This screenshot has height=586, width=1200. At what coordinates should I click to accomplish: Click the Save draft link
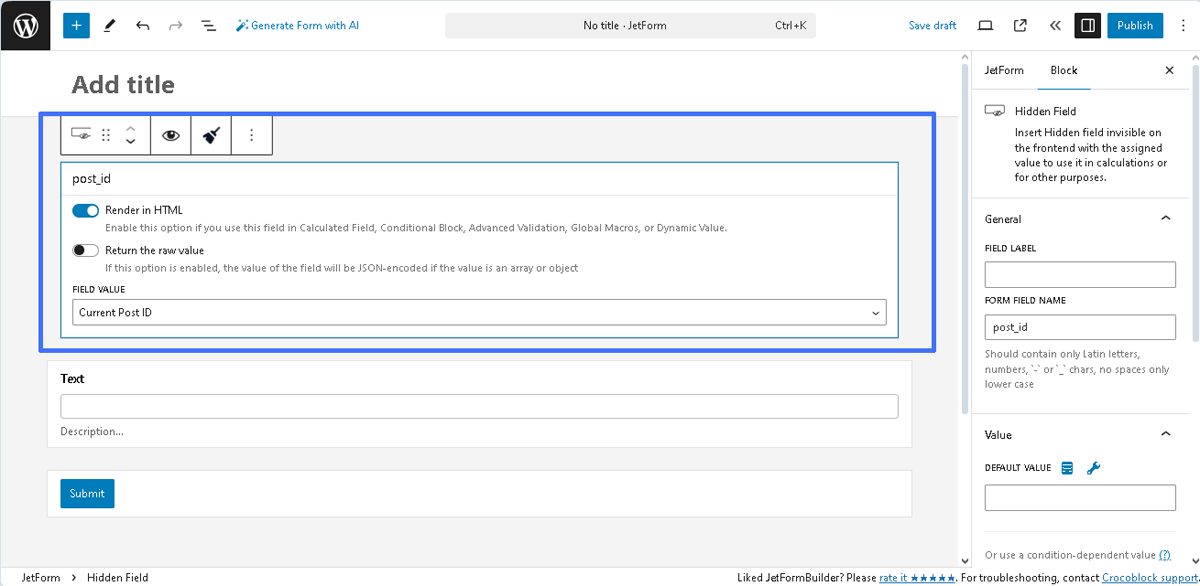click(x=932, y=25)
